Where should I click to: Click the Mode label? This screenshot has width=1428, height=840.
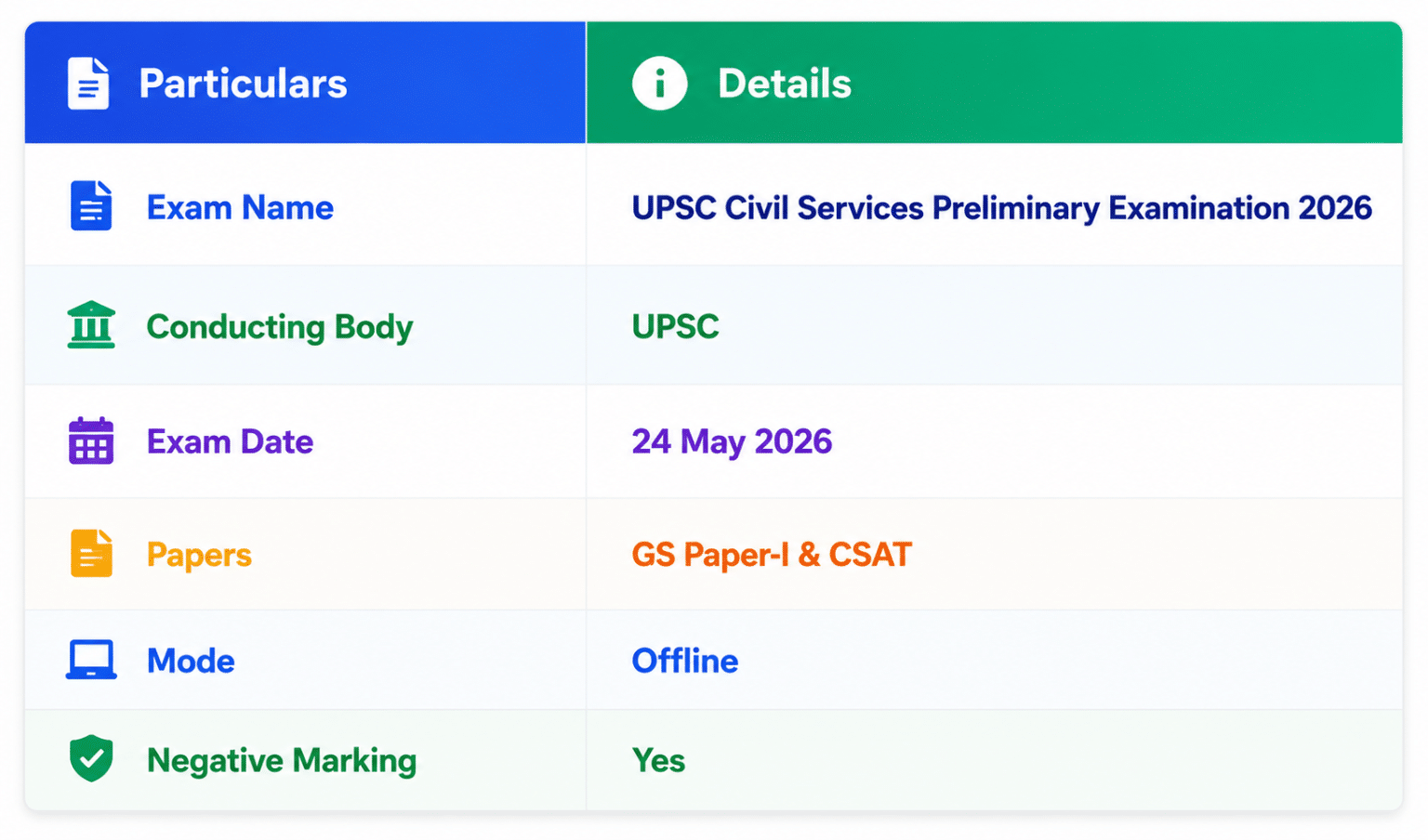click(191, 661)
